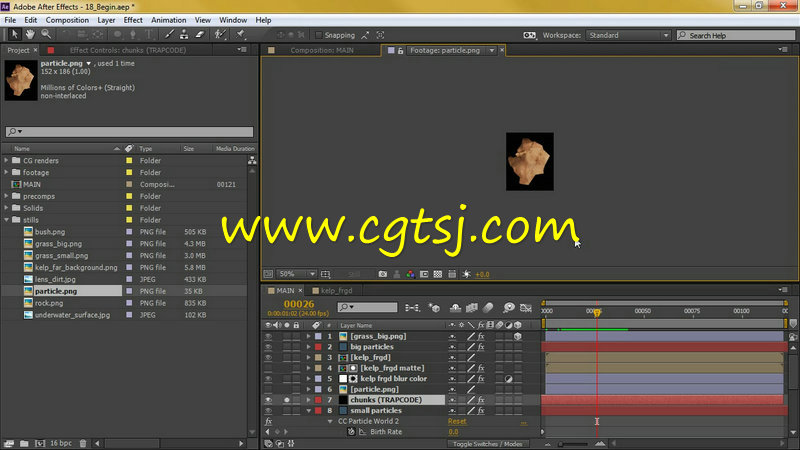Viewport: 800px width, 450px height.
Task: Toggle effects fx switch on big particles layer
Action: 481,347
